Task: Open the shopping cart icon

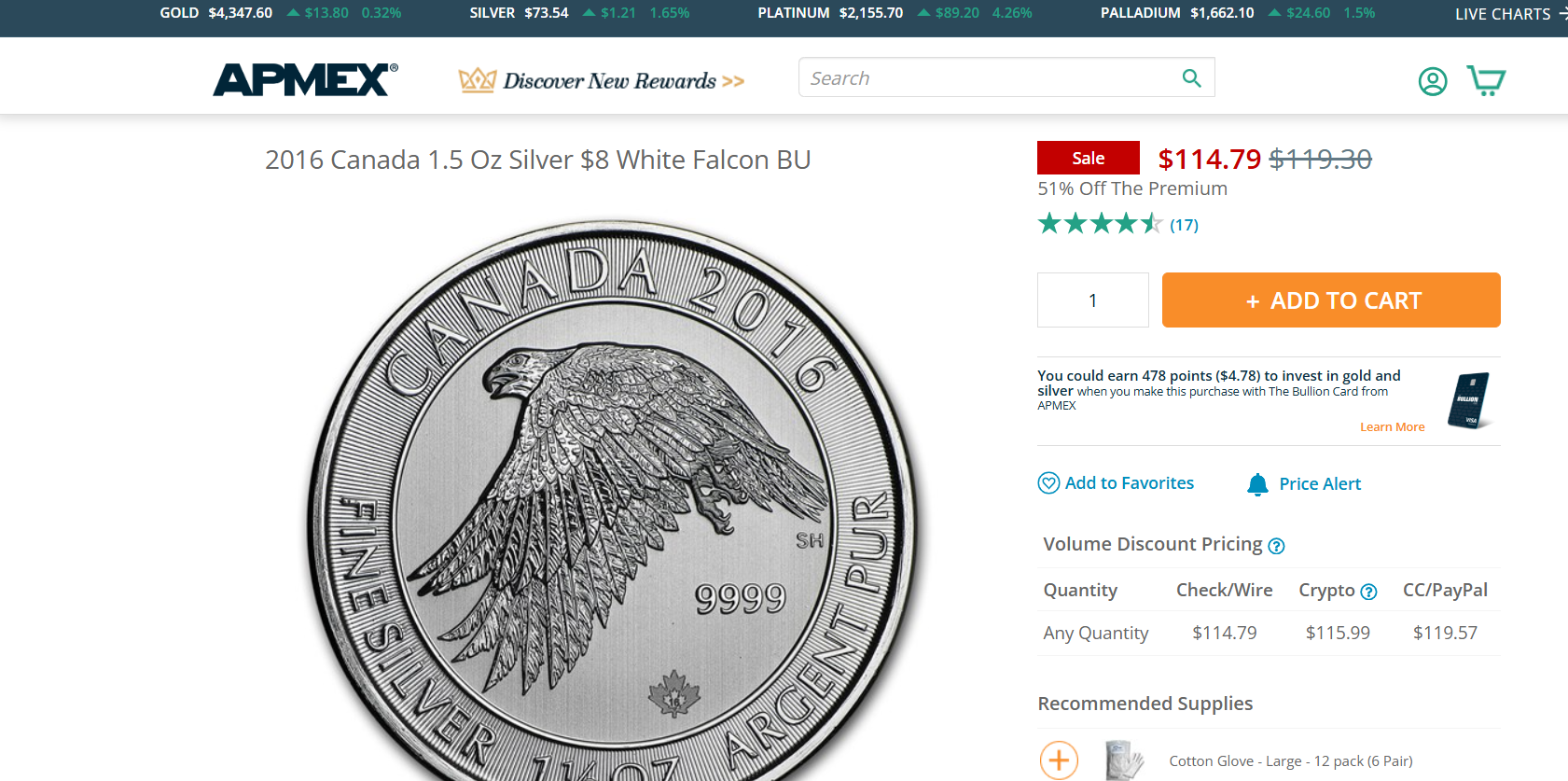Action: point(1486,80)
